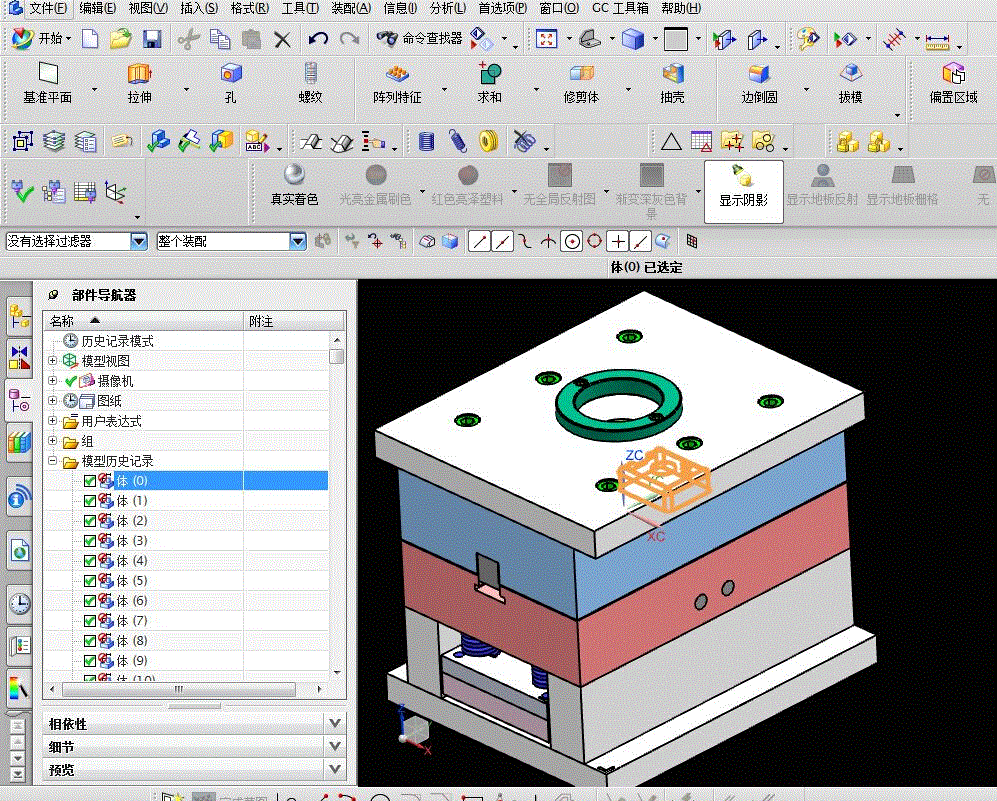Click the 开始 start button
Screen dimensions: 997x801
41,39
